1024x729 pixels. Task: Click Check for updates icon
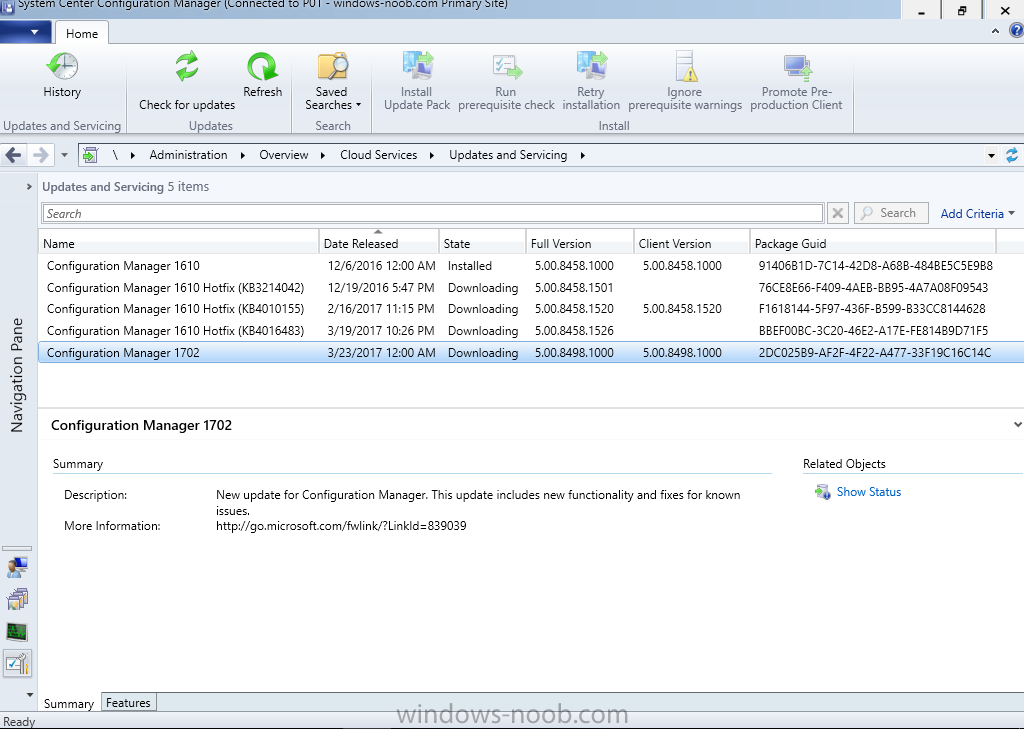[187, 66]
